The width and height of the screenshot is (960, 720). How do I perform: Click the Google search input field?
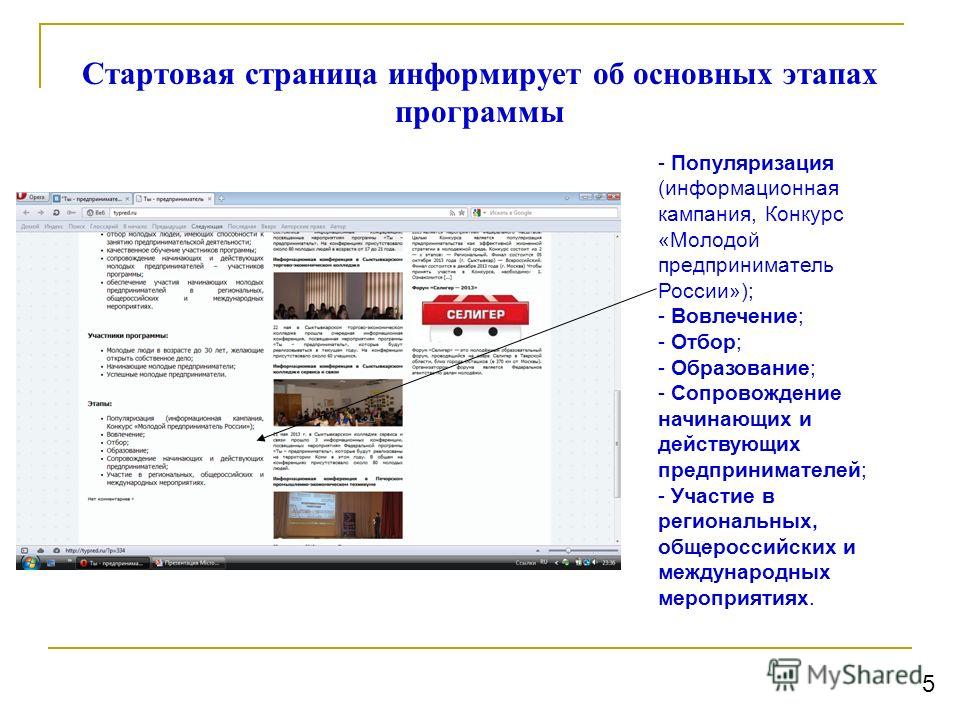551,213
